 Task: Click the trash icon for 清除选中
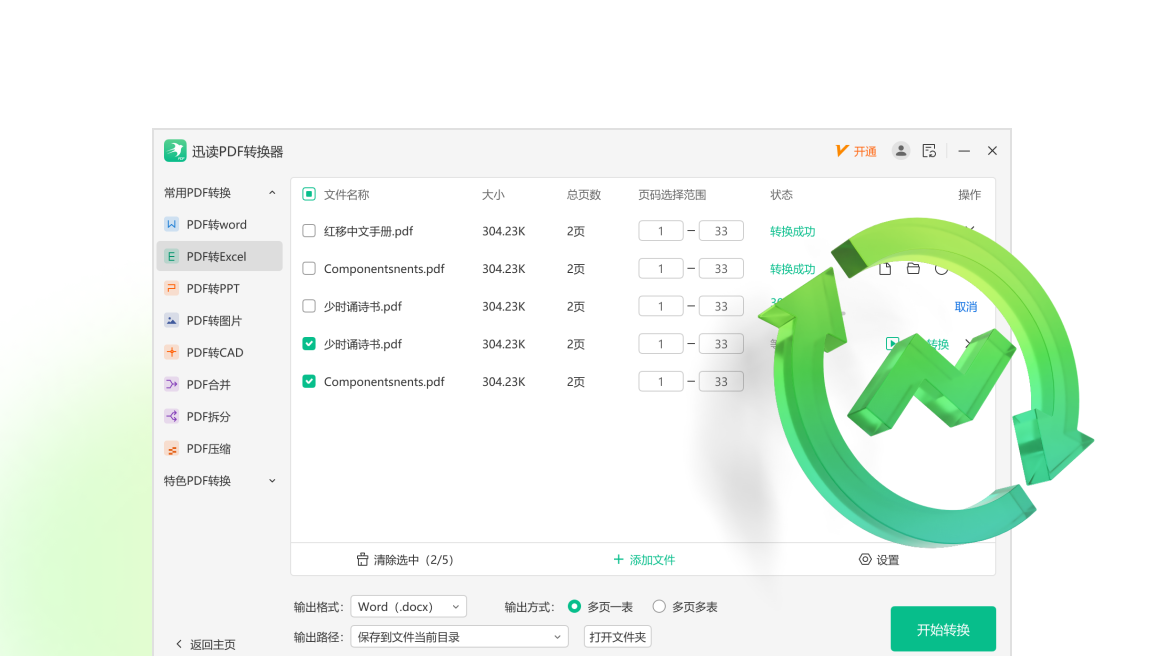(362, 560)
